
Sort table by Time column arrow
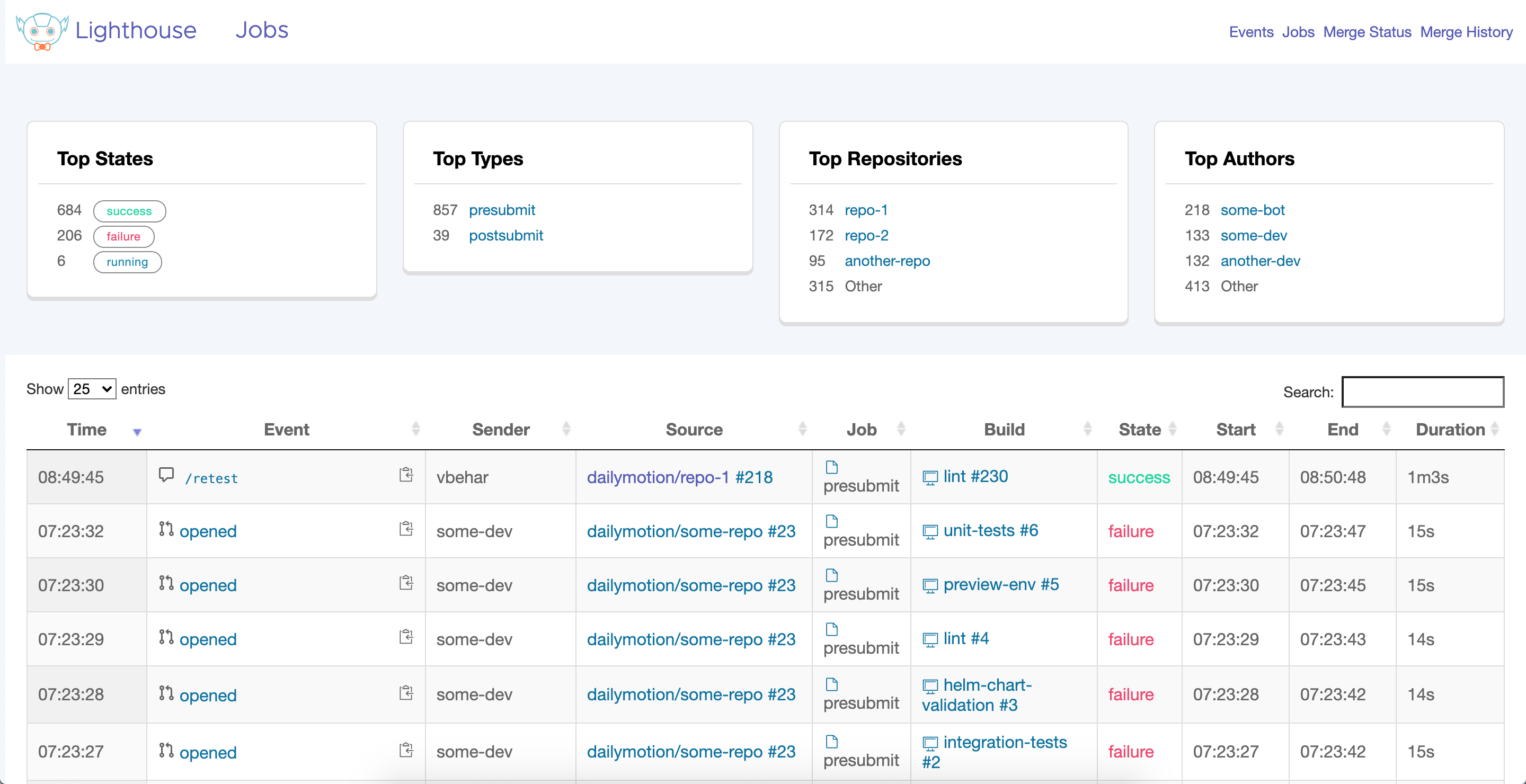137,432
